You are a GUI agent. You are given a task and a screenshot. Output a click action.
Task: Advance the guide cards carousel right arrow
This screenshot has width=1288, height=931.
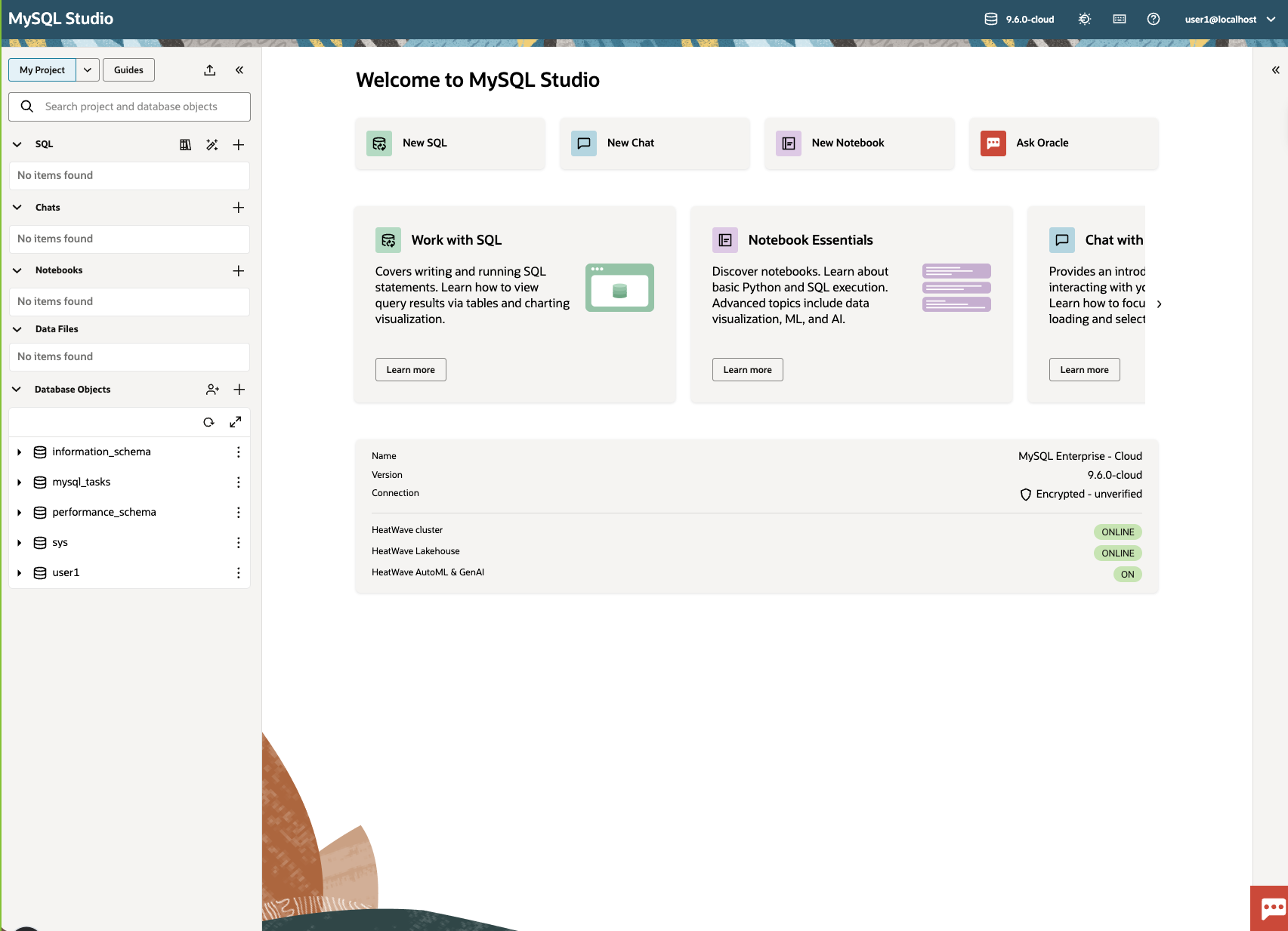click(1160, 304)
